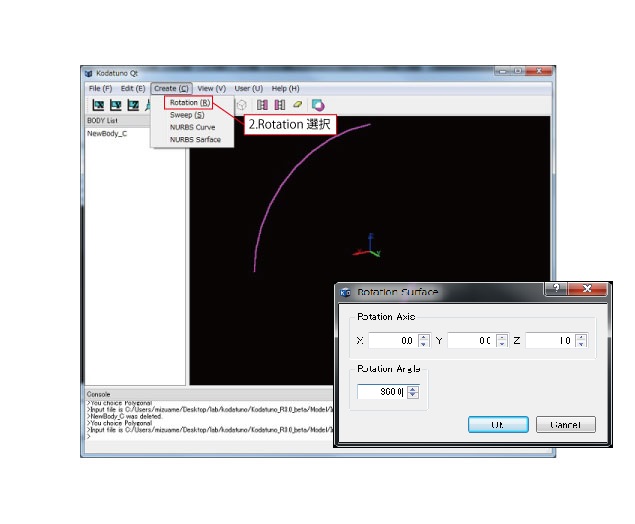Viewport: 635px width, 524px height.
Task: Click the third view icon in the toolbar
Action: tap(132, 105)
